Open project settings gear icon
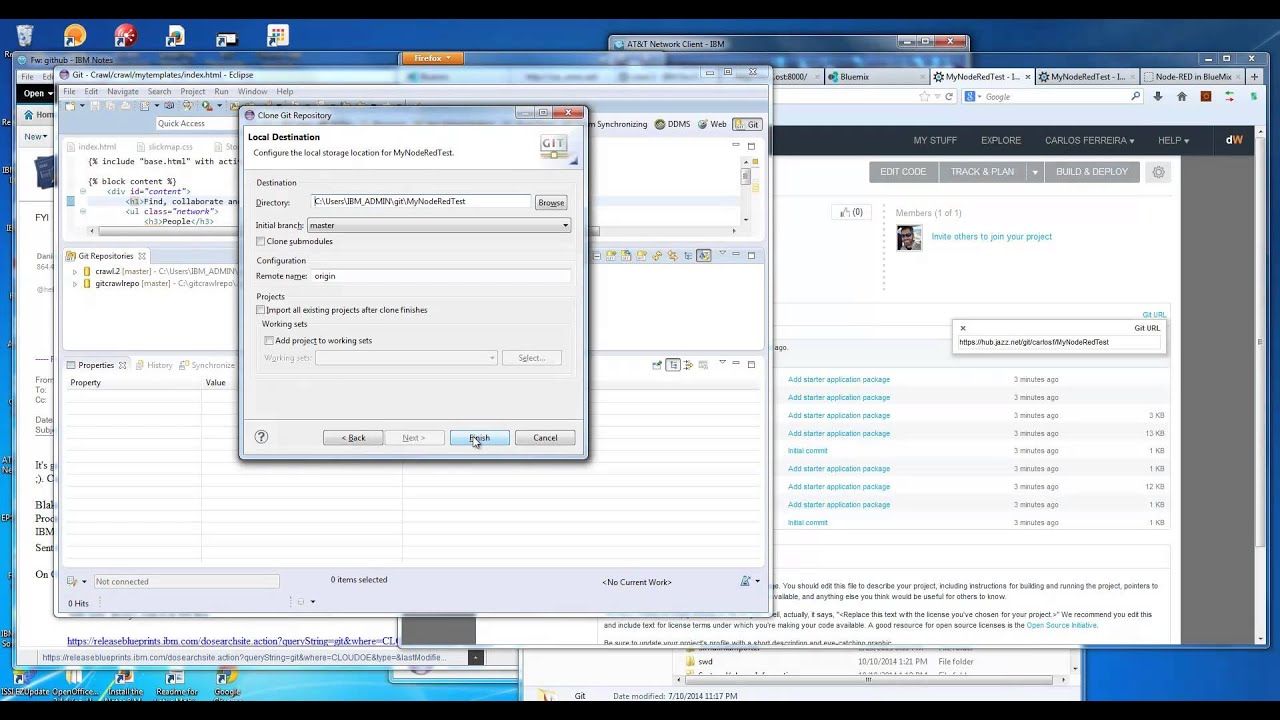 click(1158, 172)
